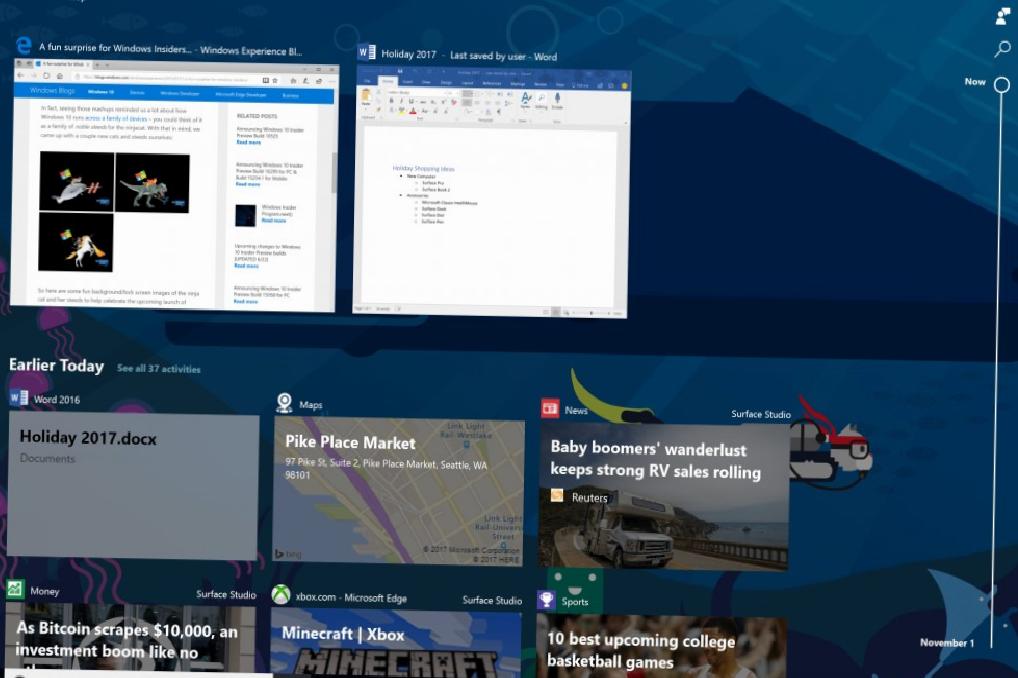Click the red News app icon
The width and height of the screenshot is (1018, 678).
pos(550,408)
